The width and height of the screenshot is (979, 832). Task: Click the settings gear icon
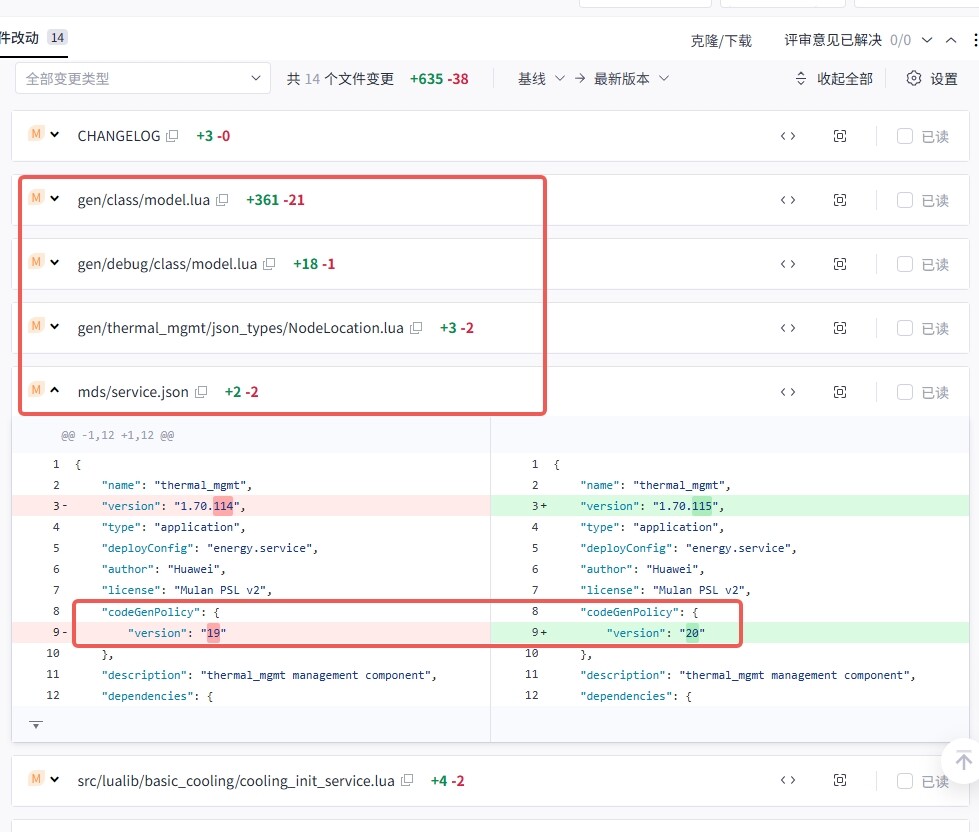[x=913, y=78]
